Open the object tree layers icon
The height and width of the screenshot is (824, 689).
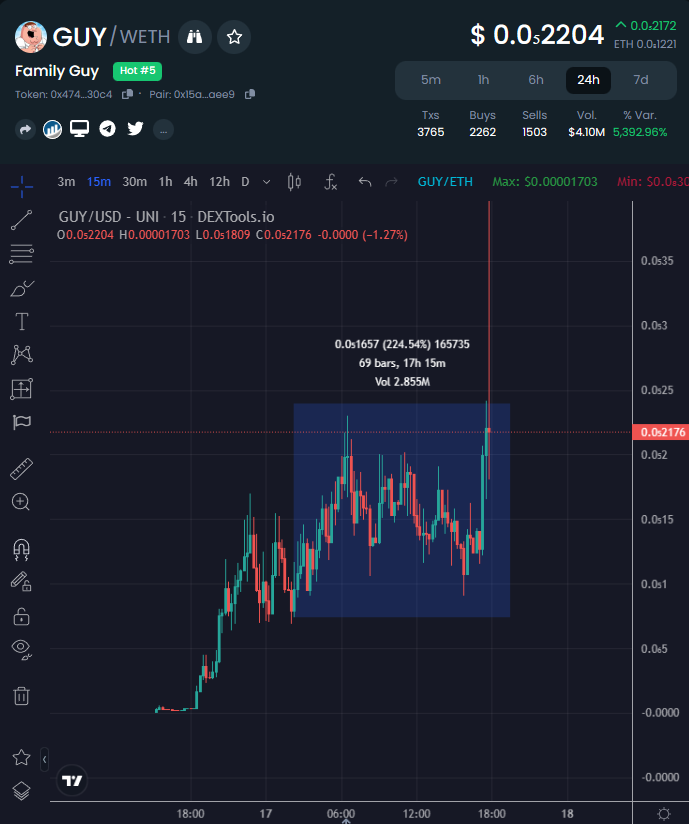pyautogui.click(x=21, y=791)
